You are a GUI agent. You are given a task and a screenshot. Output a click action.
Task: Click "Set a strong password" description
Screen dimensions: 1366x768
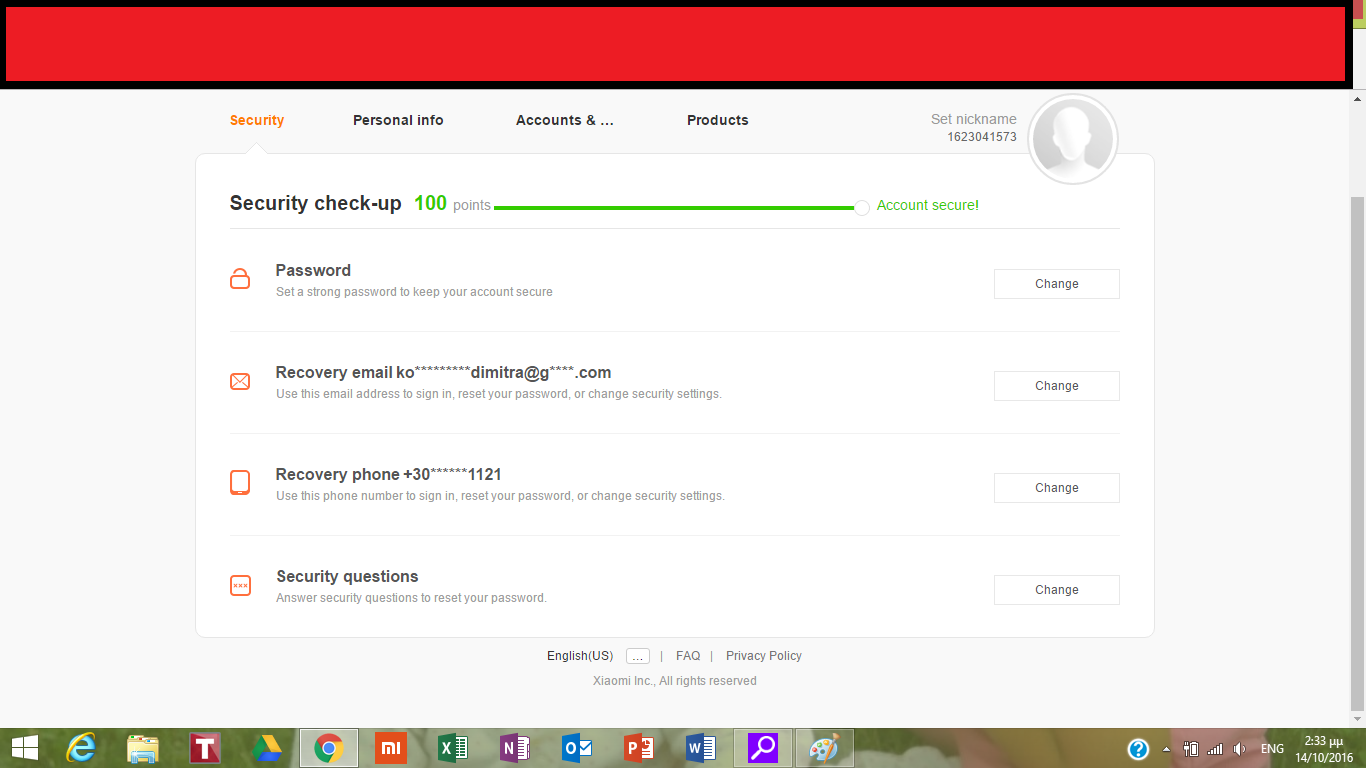click(414, 292)
